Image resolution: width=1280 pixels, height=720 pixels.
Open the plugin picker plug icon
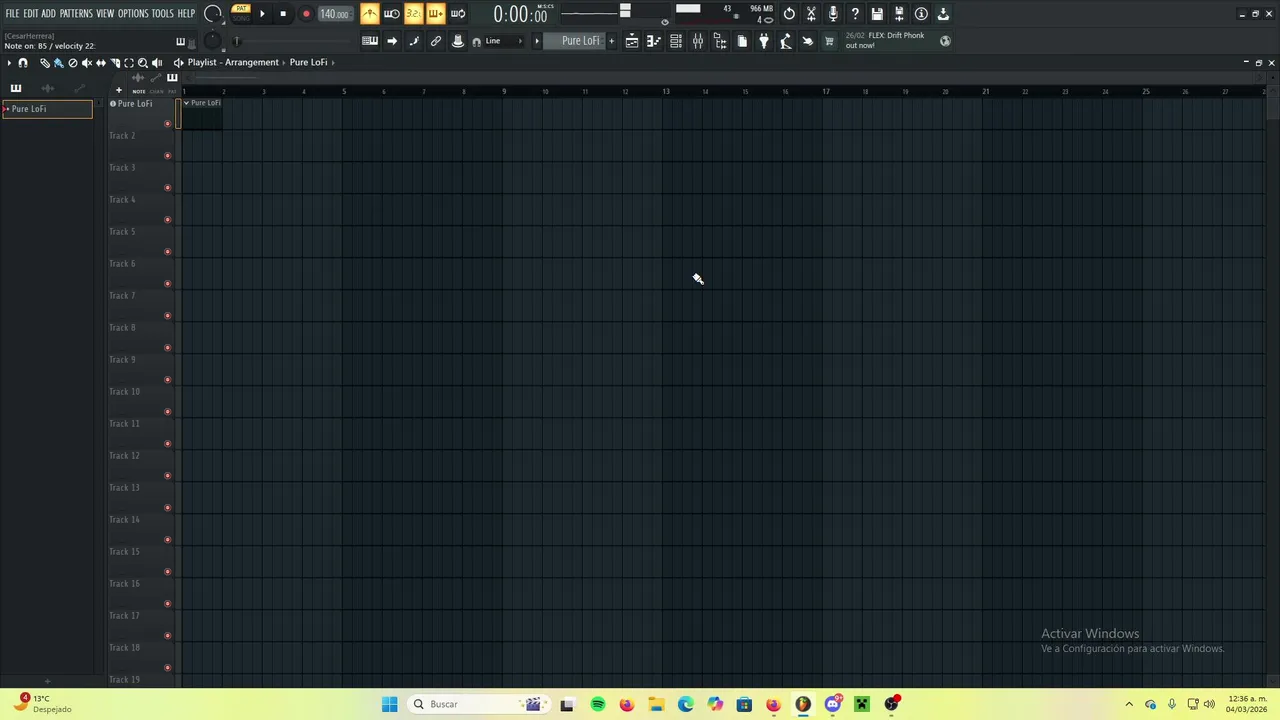764,41
